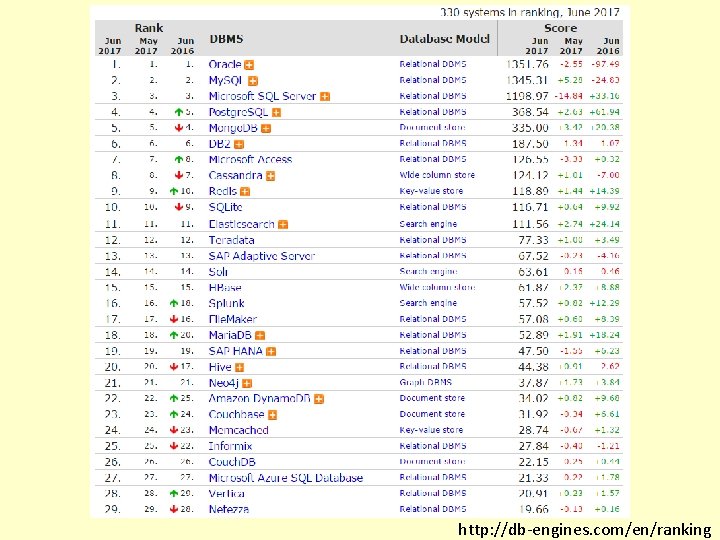Click the orange plus icon next to MySQL
This screenshot has width=720, height=540.
[253, 81]
